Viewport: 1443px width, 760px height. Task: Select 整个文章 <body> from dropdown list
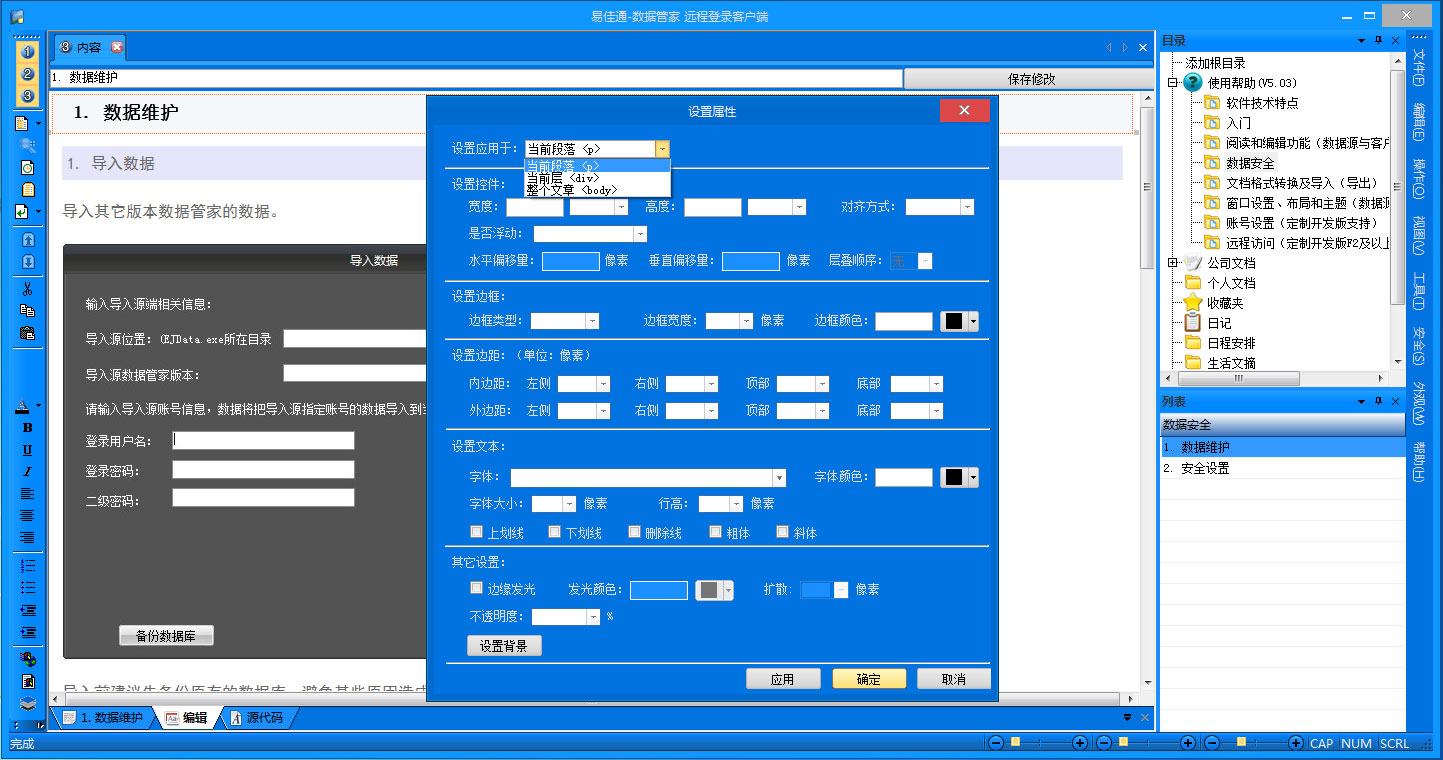[572, 190]
